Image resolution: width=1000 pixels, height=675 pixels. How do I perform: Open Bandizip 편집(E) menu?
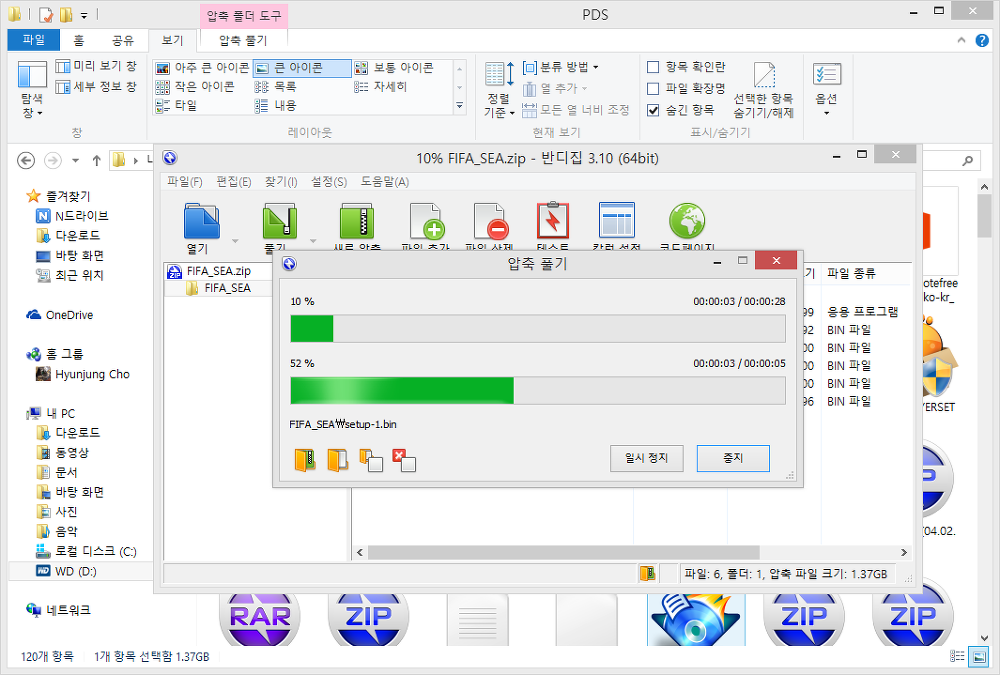coord(233,182)
